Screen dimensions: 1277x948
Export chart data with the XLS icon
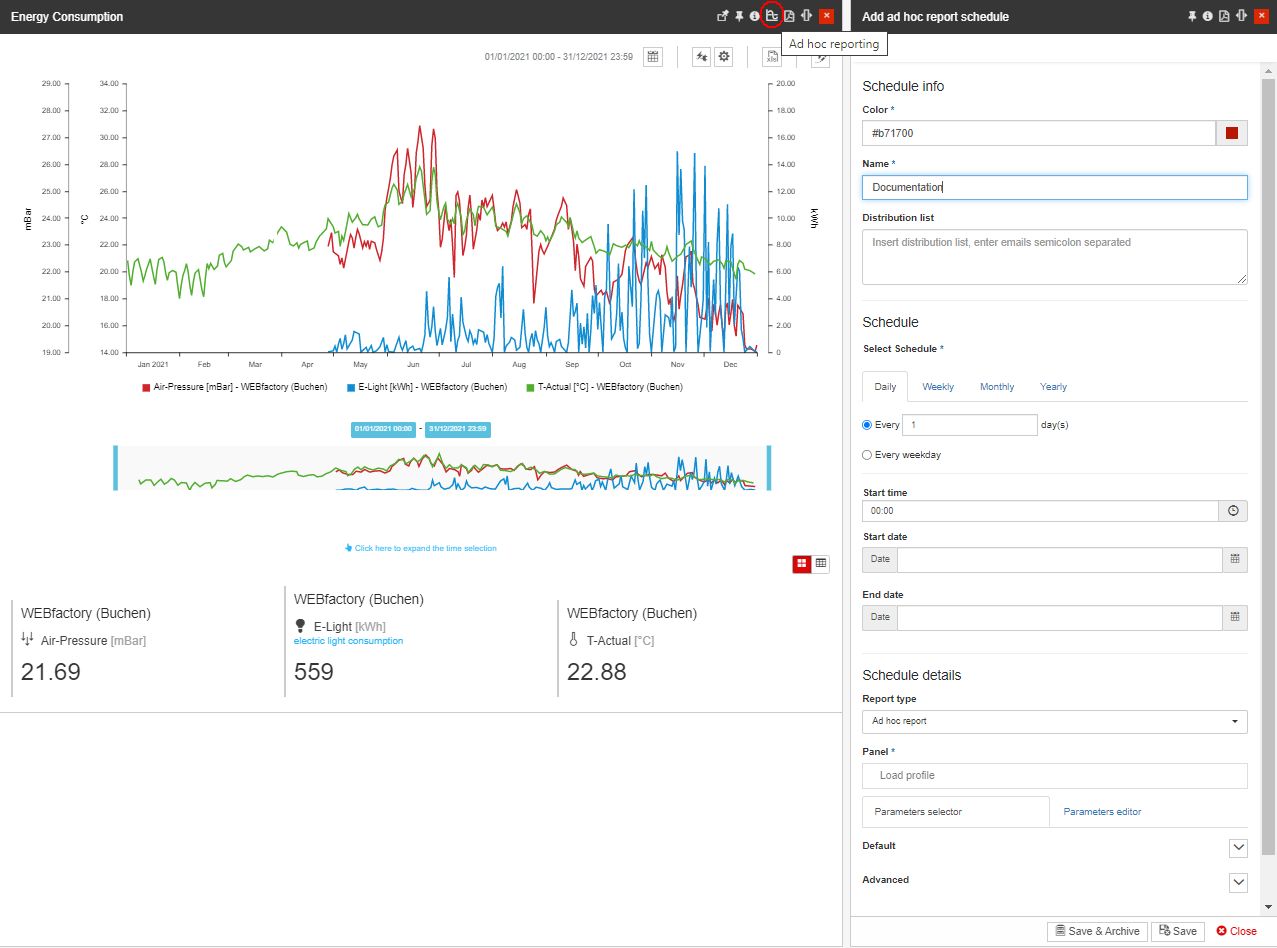772,57
